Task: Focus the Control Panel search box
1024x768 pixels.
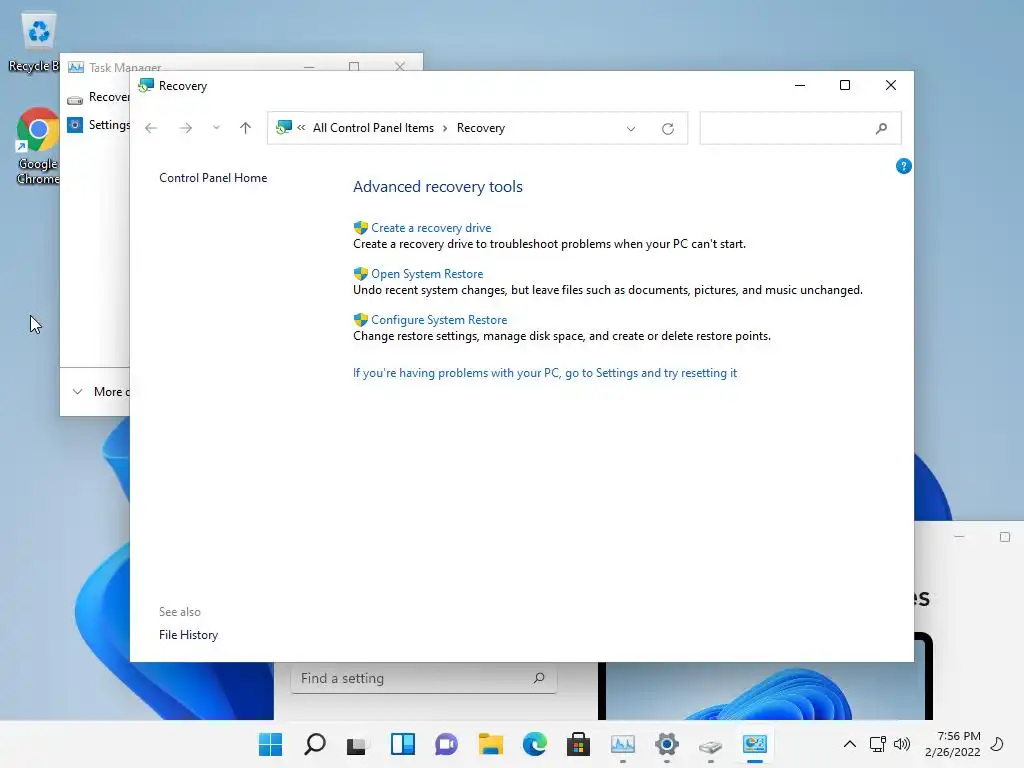Action: 800,128
